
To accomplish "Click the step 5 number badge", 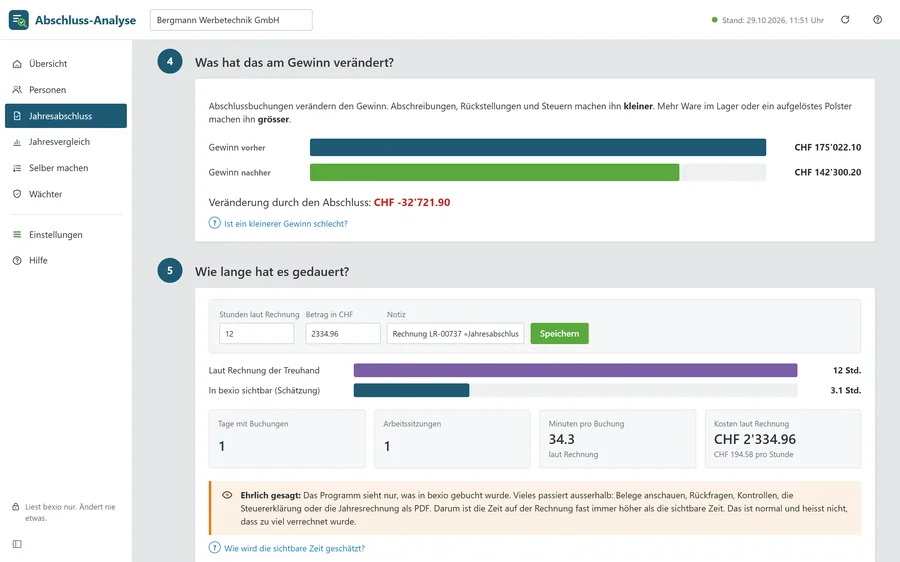I will pyautogui.click(x=170, y=270).
